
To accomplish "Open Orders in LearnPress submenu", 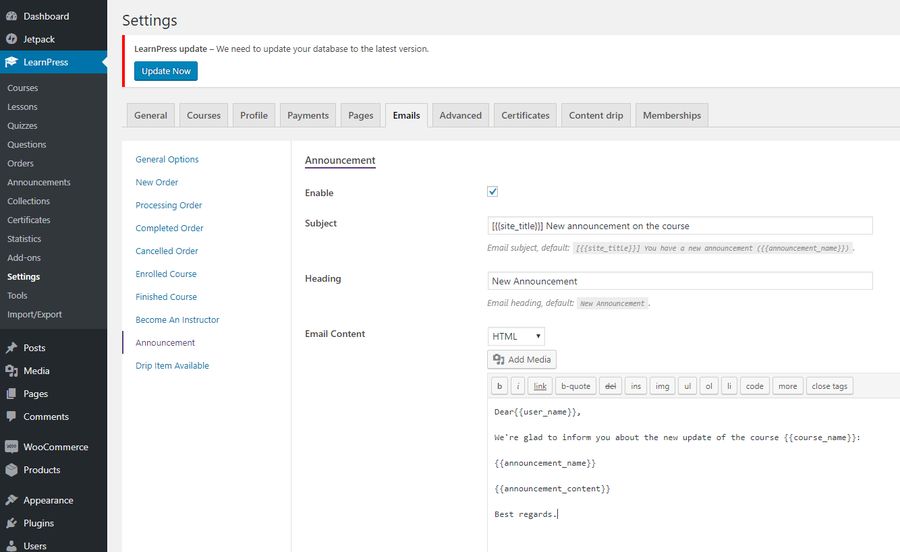I will 20,164.
